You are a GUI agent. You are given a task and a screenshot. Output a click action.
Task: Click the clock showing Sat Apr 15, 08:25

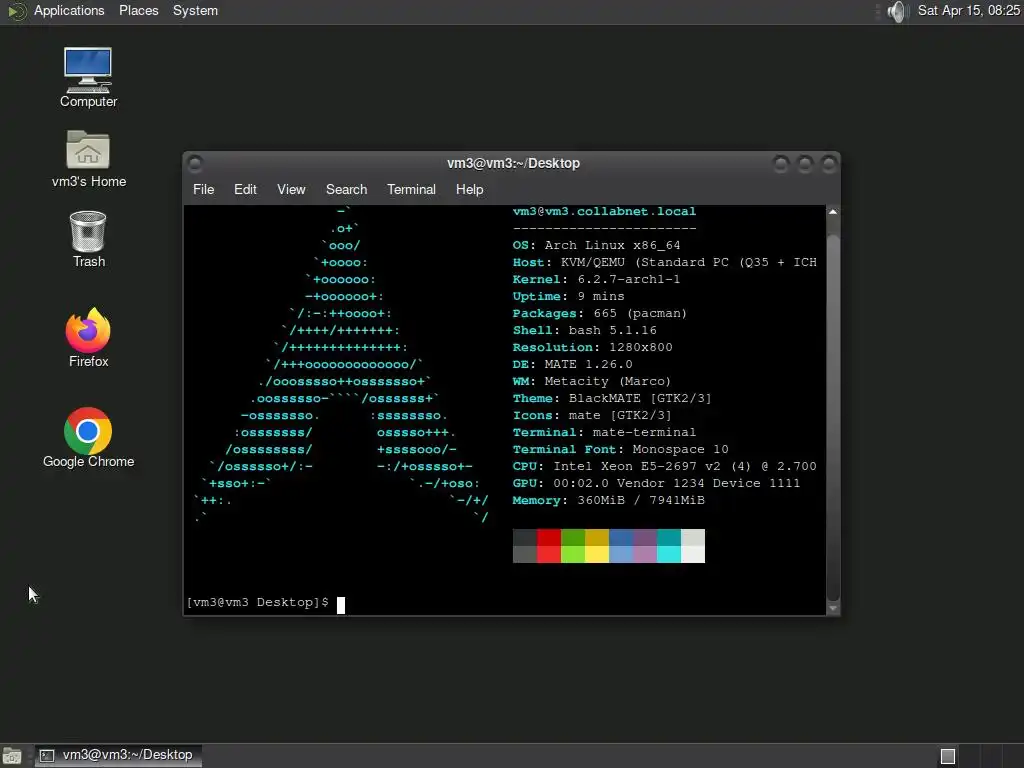[968, 10]
